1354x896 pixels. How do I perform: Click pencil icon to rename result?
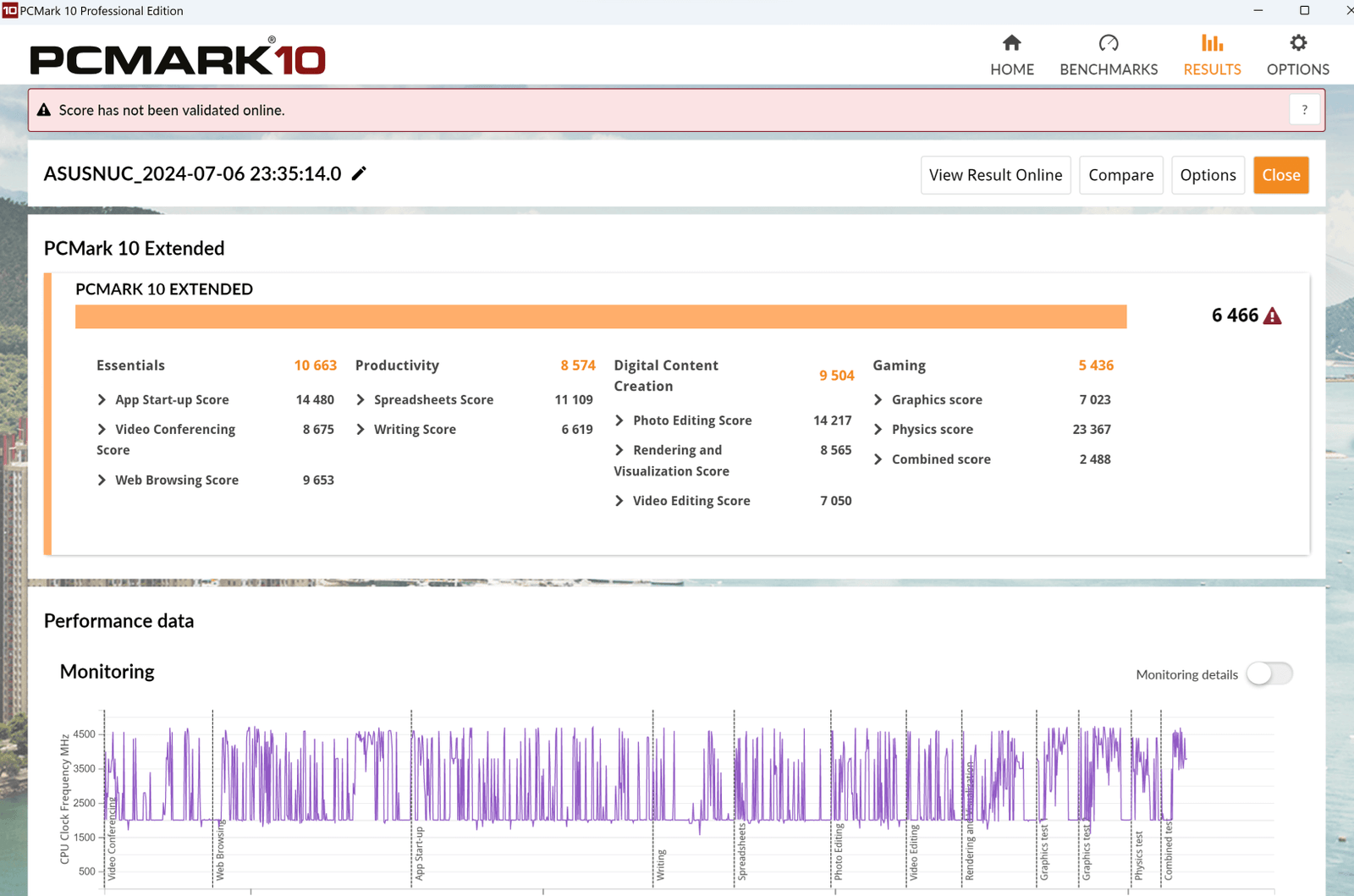click(359, 173)
